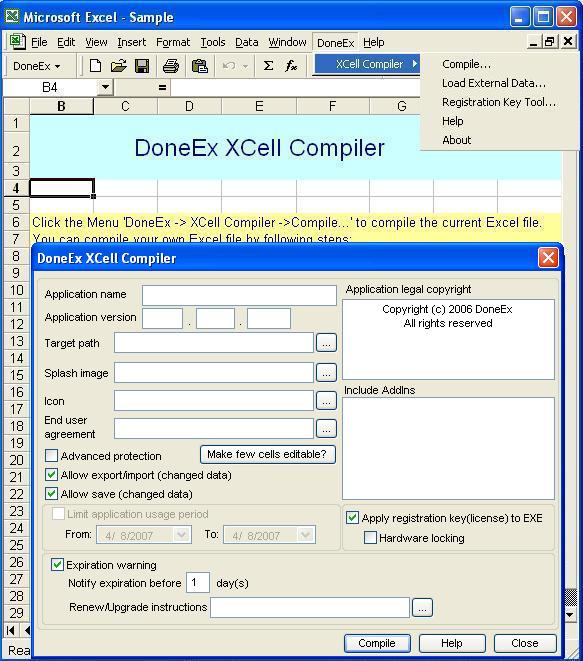Browse for Target path with ... button
583x661 pixels.
click(x=326, y=342)
